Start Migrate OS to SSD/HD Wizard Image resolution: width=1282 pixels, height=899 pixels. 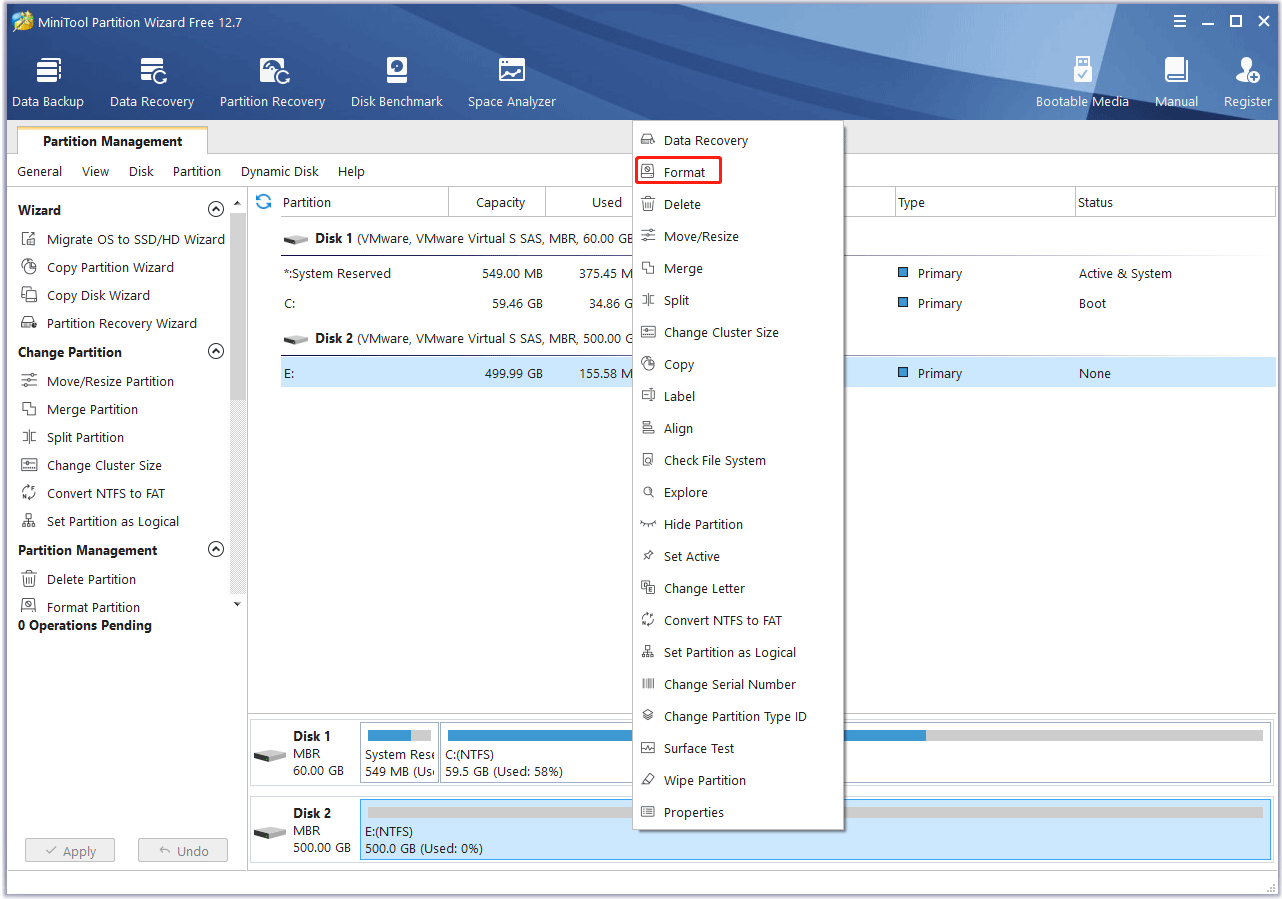coord(123,239)
